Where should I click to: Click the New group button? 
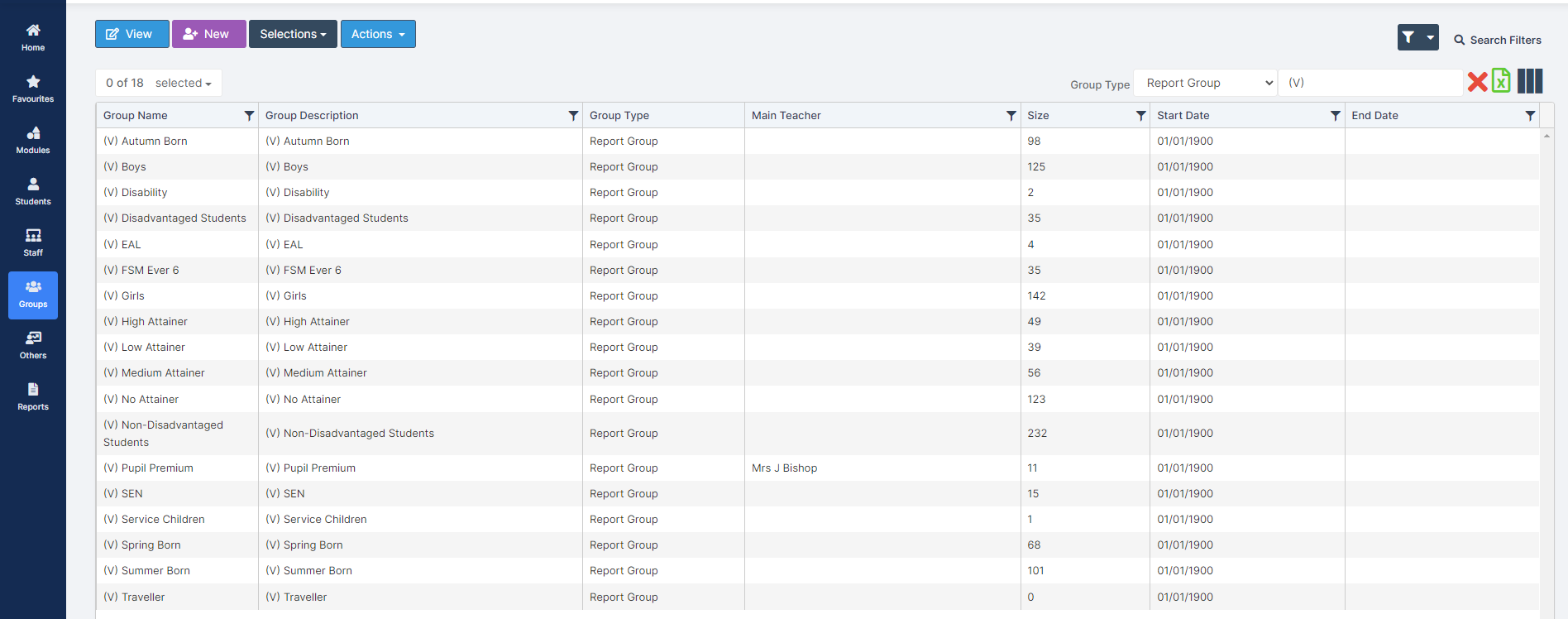[x=208, y=34]
